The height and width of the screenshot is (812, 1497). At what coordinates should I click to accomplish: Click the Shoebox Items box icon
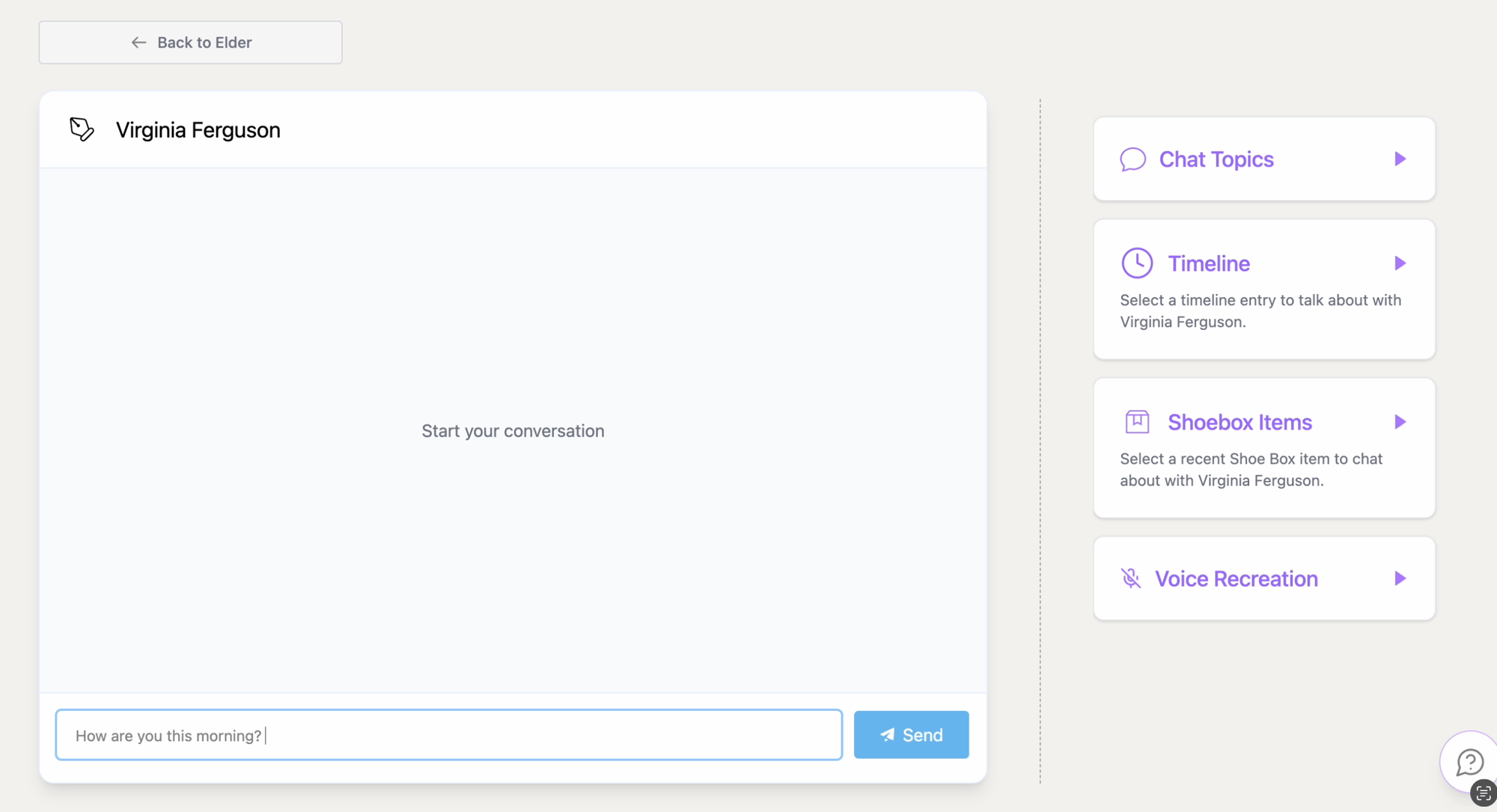pos(1136,422)
